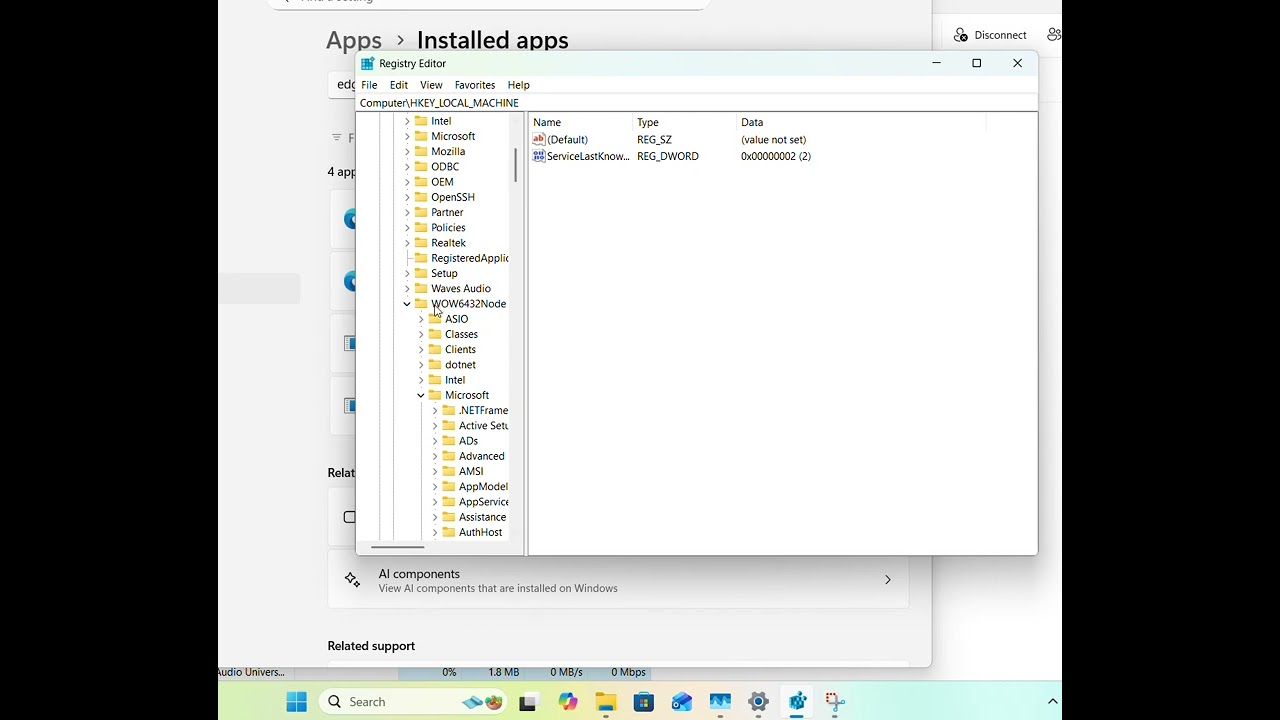The image size is (1280, 720).
Task: Open AI components in Settings
Action: (618, 580)
